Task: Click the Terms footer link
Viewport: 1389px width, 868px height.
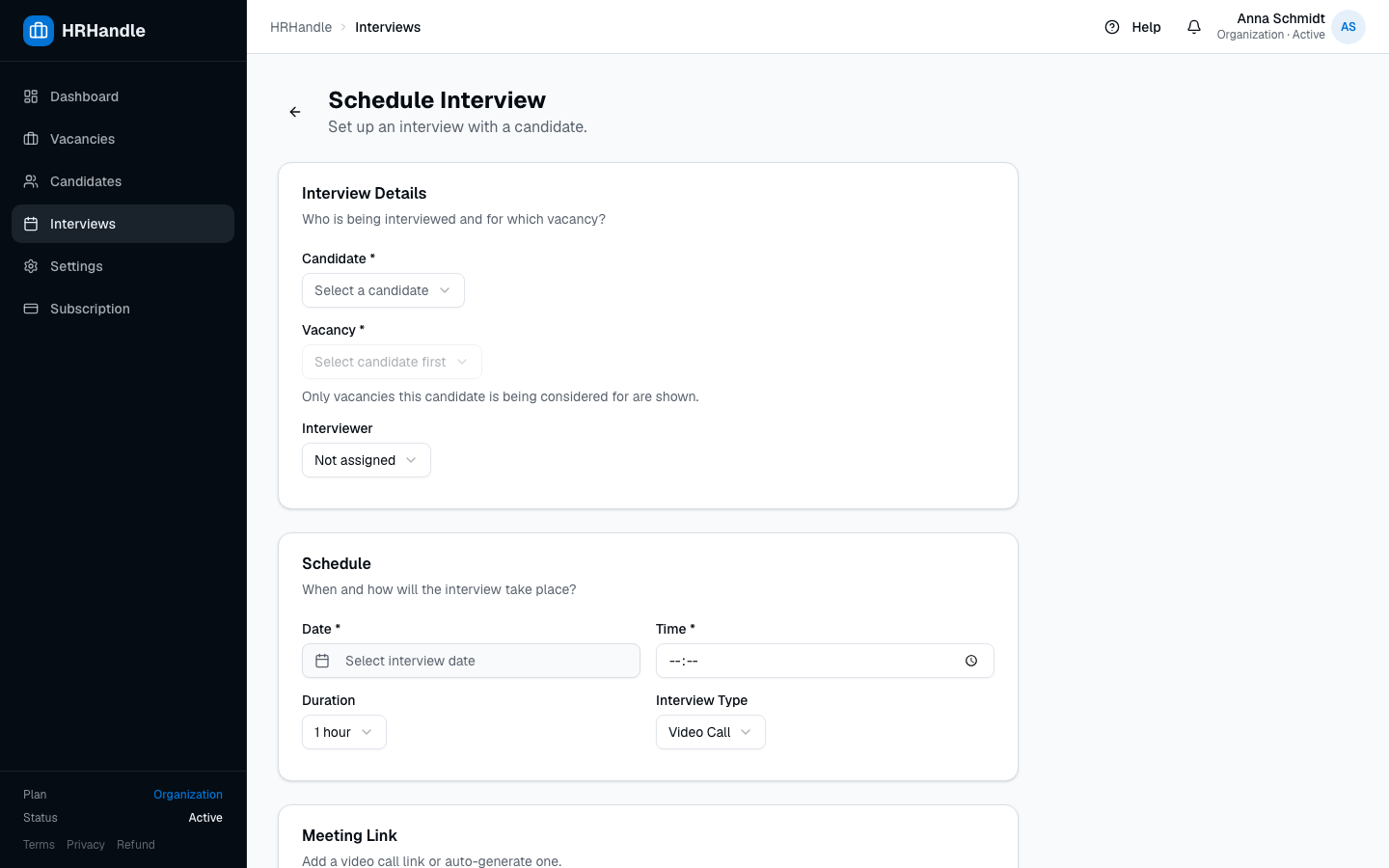Action: point(39,845)
